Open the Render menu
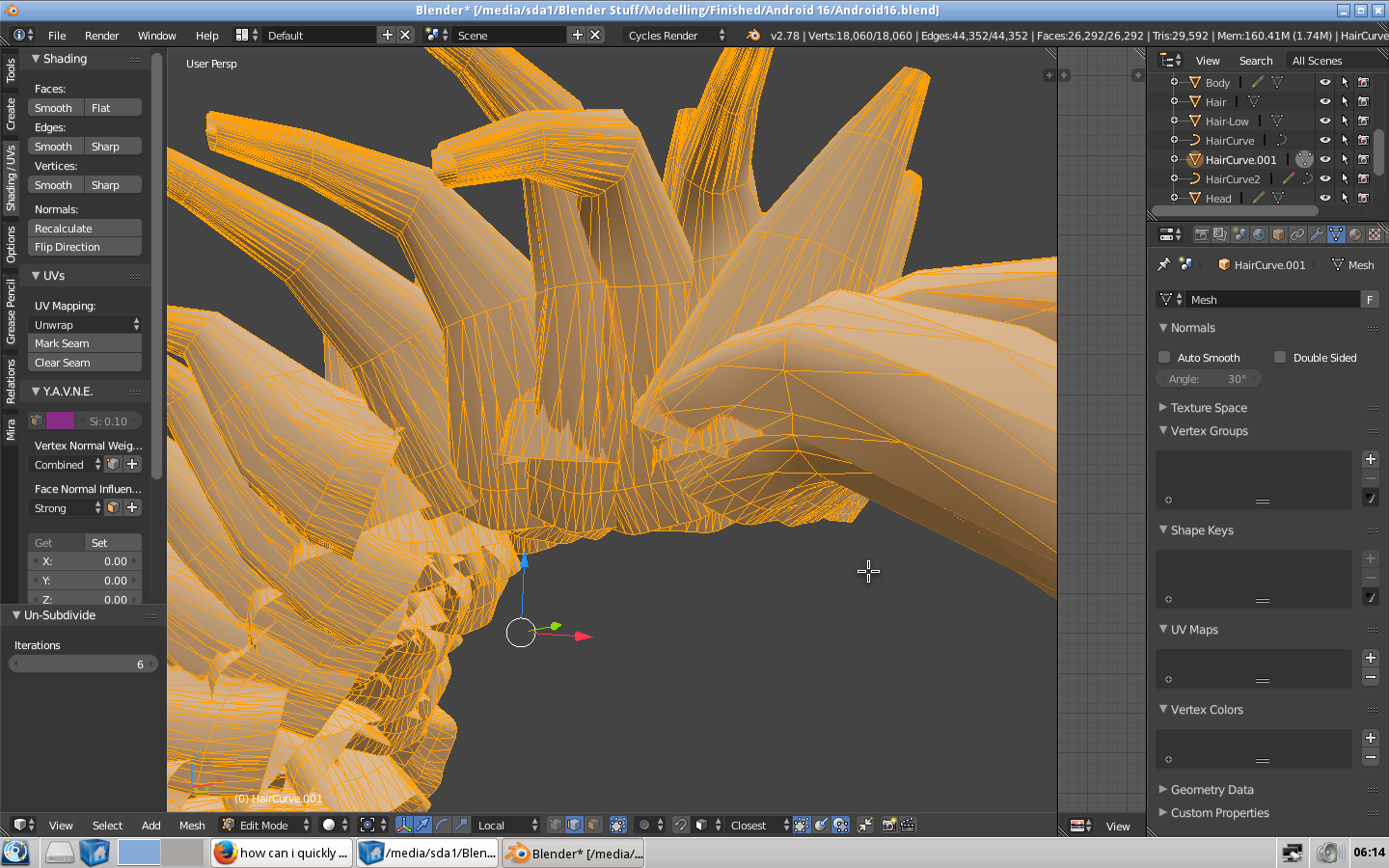The image size is (1389, 868). (x=101, y=35)
